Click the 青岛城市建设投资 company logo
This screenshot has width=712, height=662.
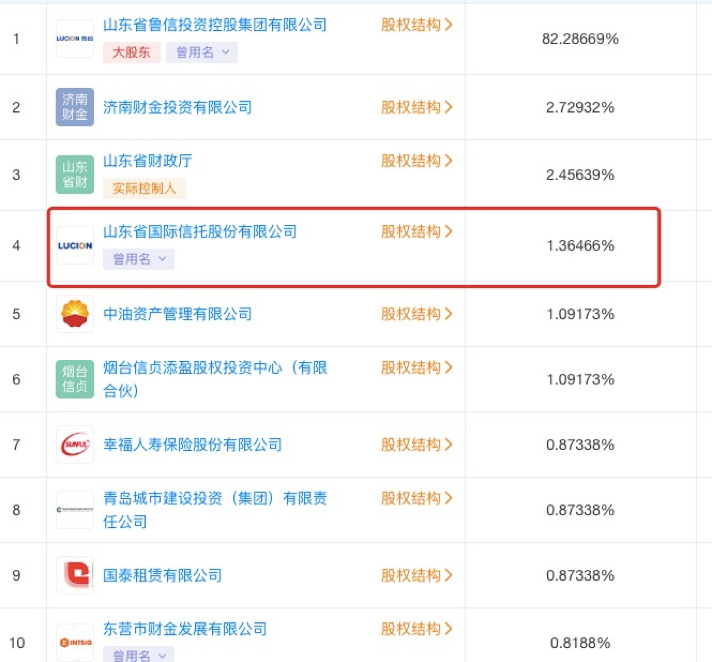[75, 510]
